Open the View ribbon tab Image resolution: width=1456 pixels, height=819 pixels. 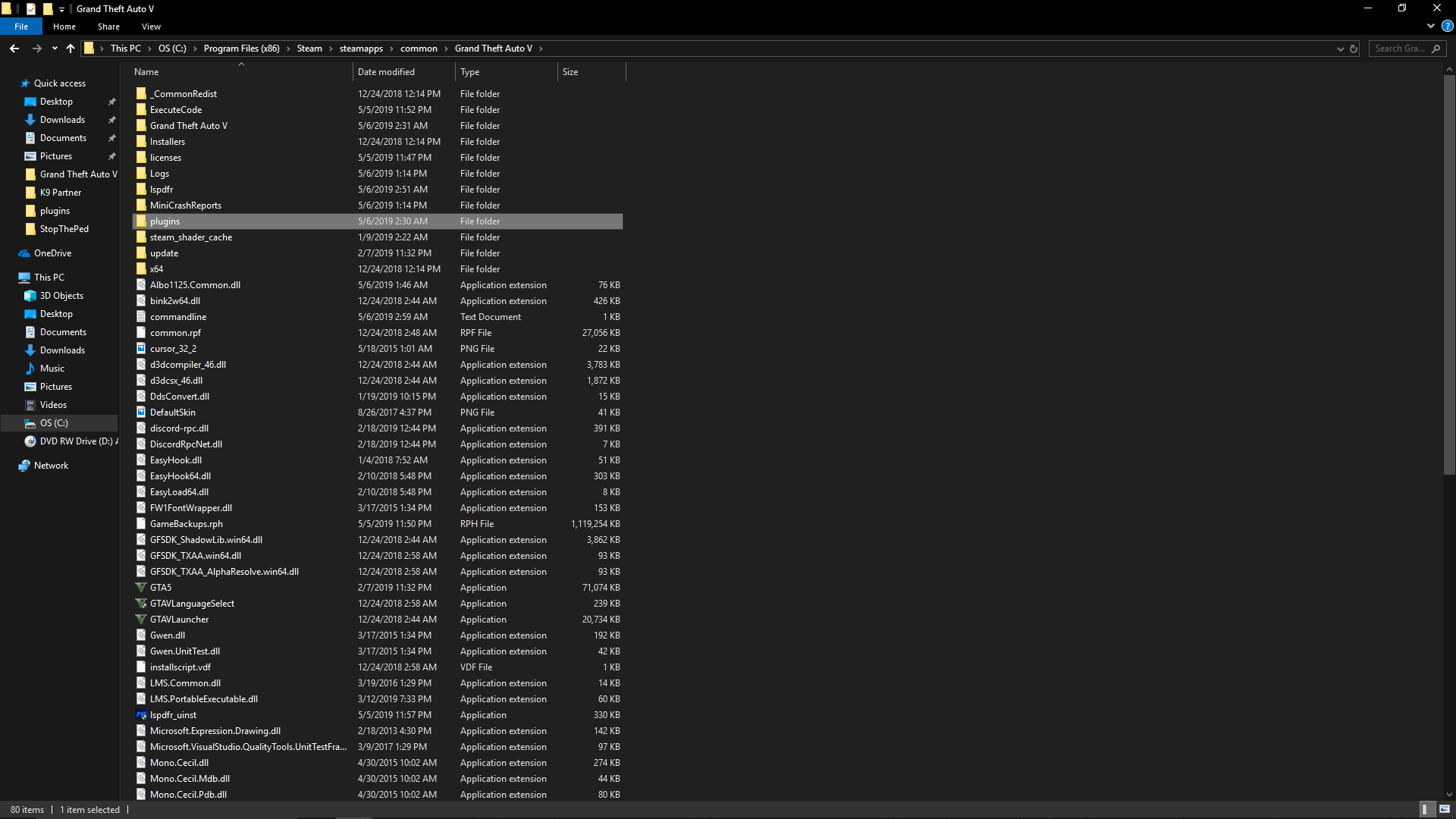point(151,27)
